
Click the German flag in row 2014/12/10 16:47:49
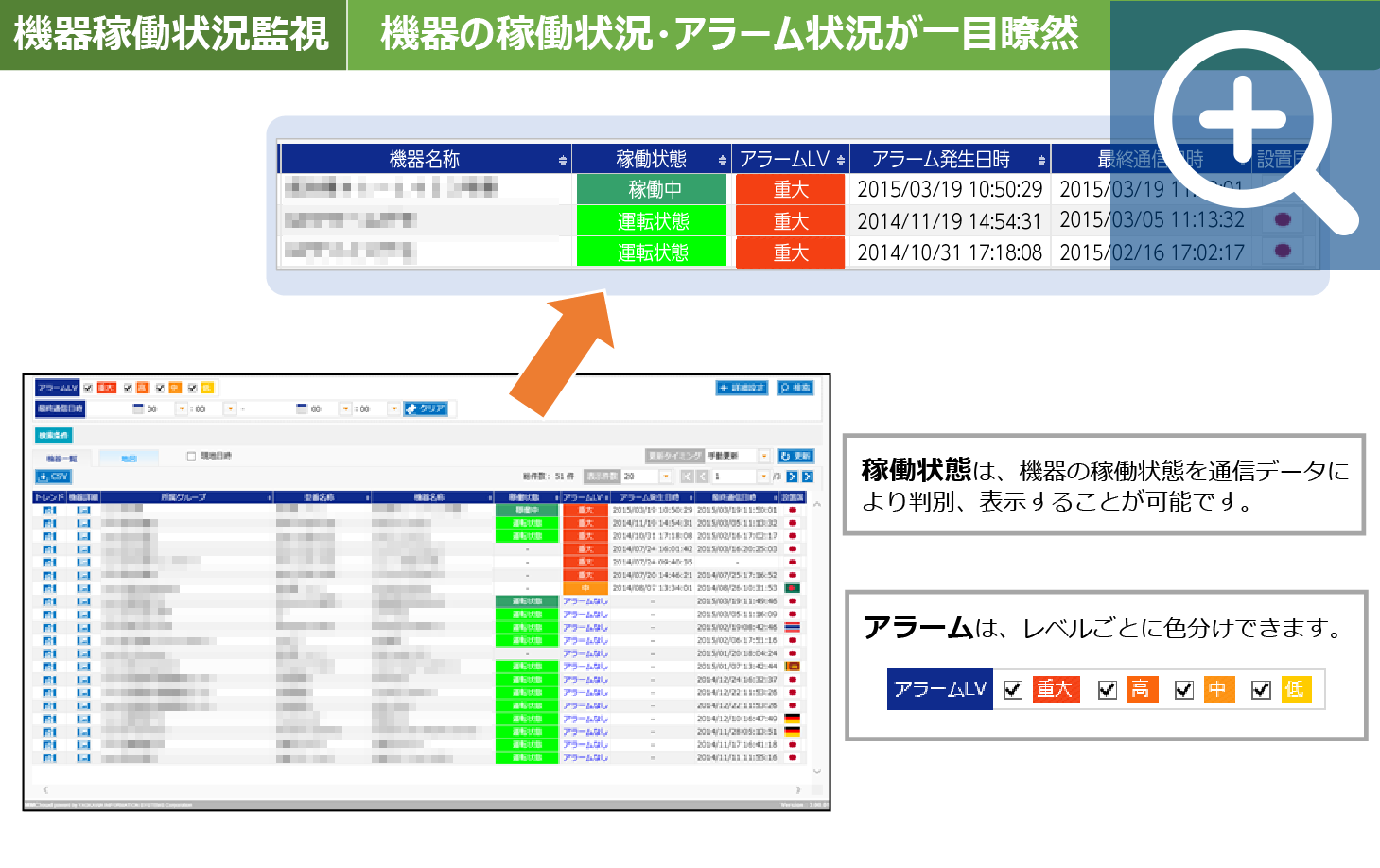click(x=793, y=719)
